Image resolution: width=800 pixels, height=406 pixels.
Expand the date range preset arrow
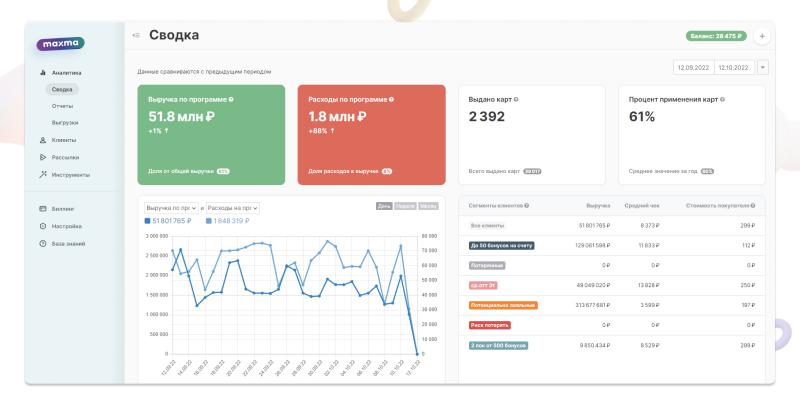pos(763,67)
